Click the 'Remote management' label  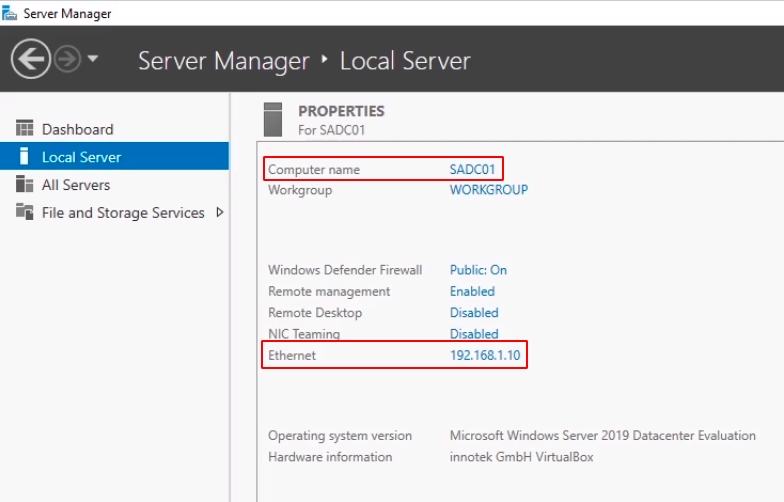point(329,292)
